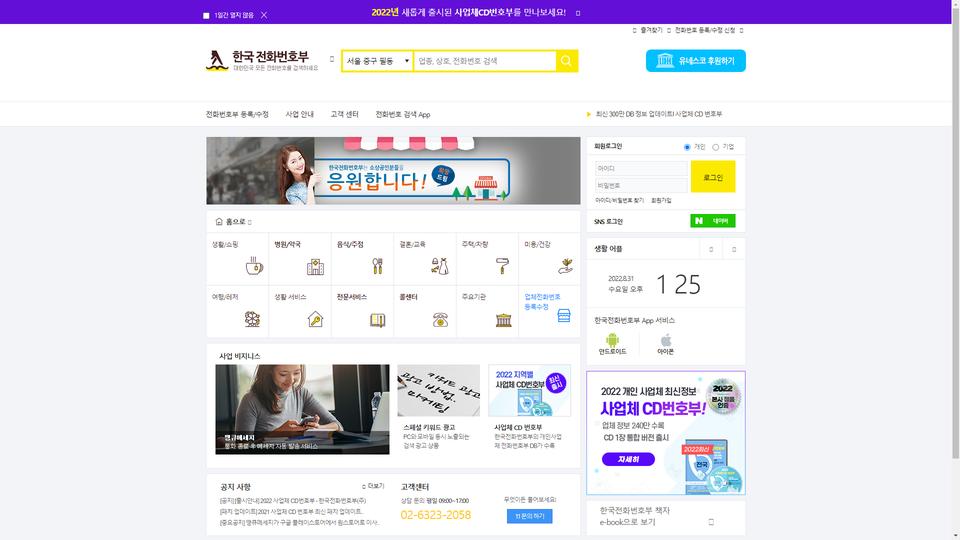
Task: Open the blue store icon for 업체전화번호 등록수정
Action: [564, 315]
